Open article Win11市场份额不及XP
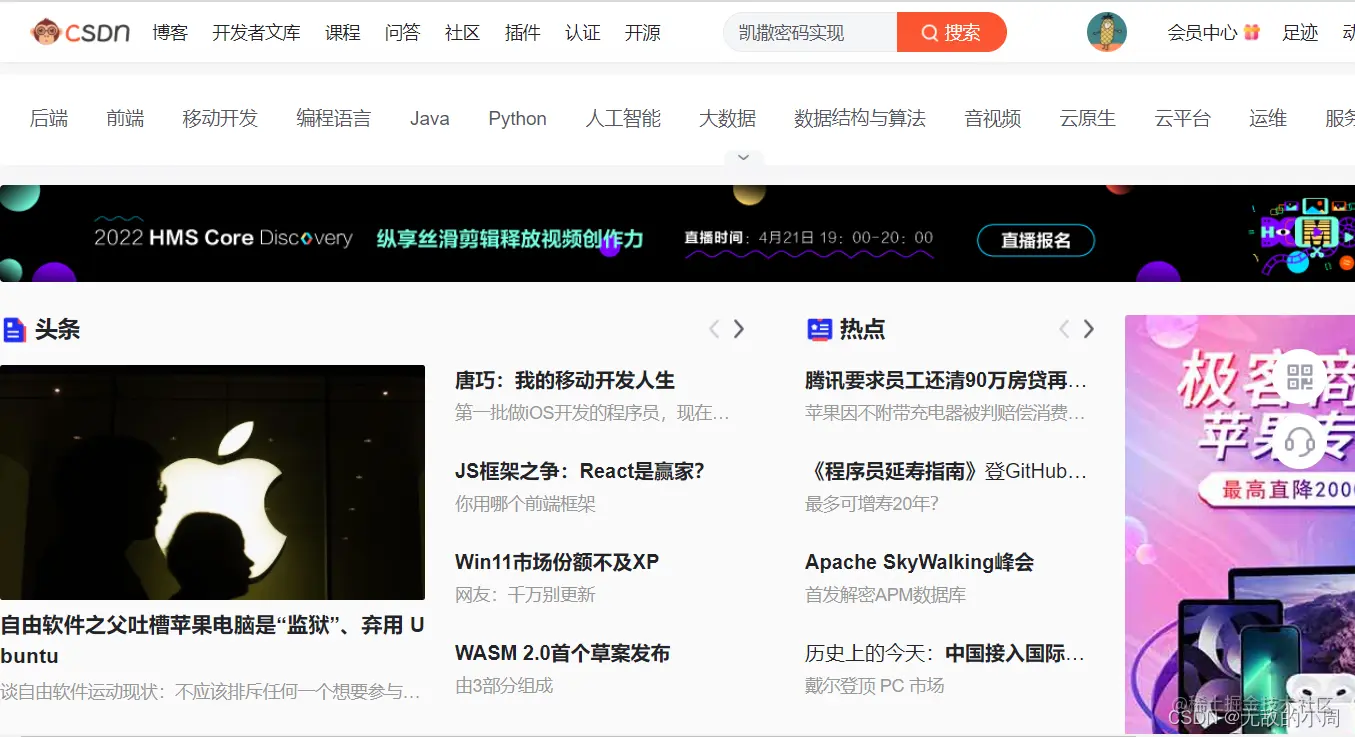This screenshot has width=1355, height=737. (557, 562)
